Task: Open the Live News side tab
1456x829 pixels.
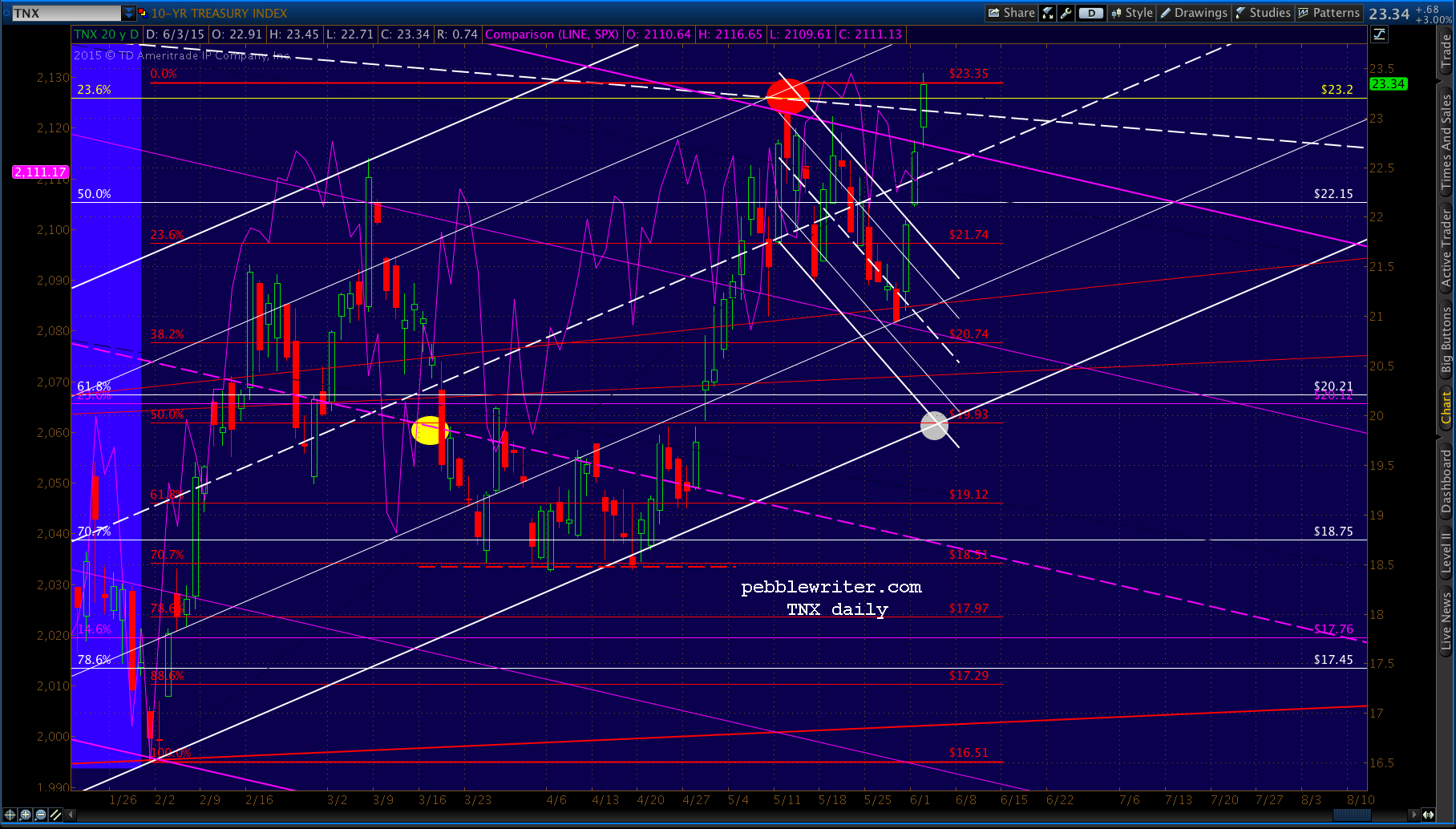Action: tap(1446, 621)
